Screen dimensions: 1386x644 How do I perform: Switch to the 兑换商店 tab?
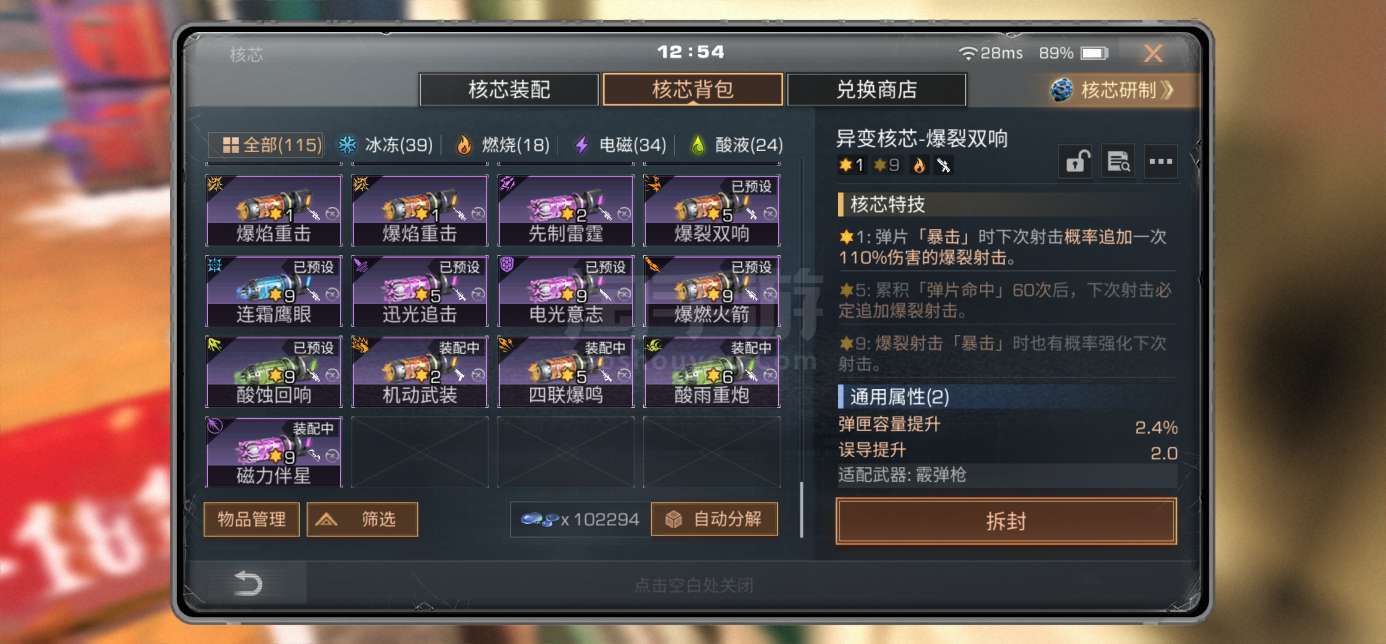[877, 89]
